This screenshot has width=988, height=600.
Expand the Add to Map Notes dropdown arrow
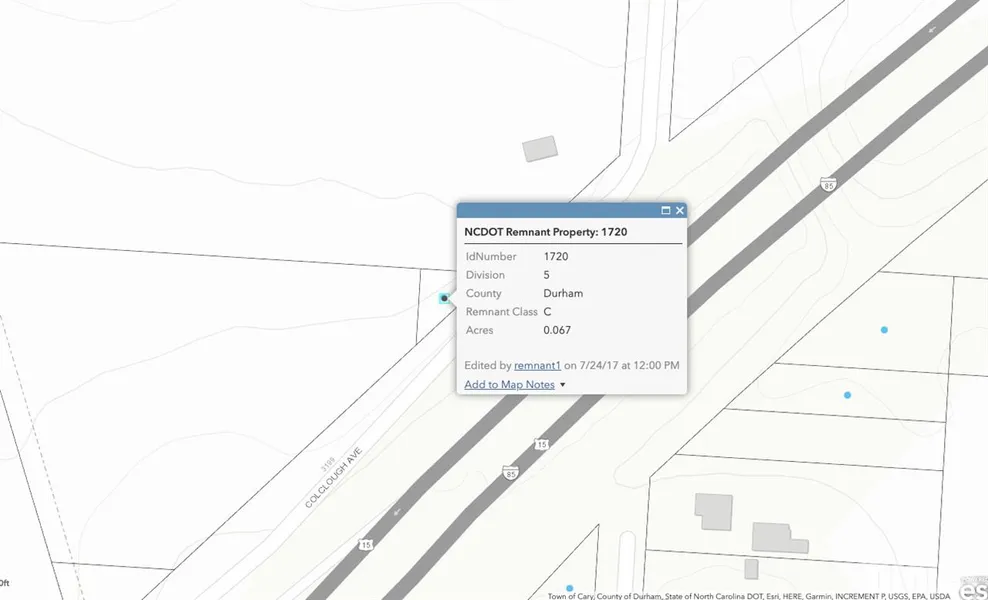click(563, 385)
